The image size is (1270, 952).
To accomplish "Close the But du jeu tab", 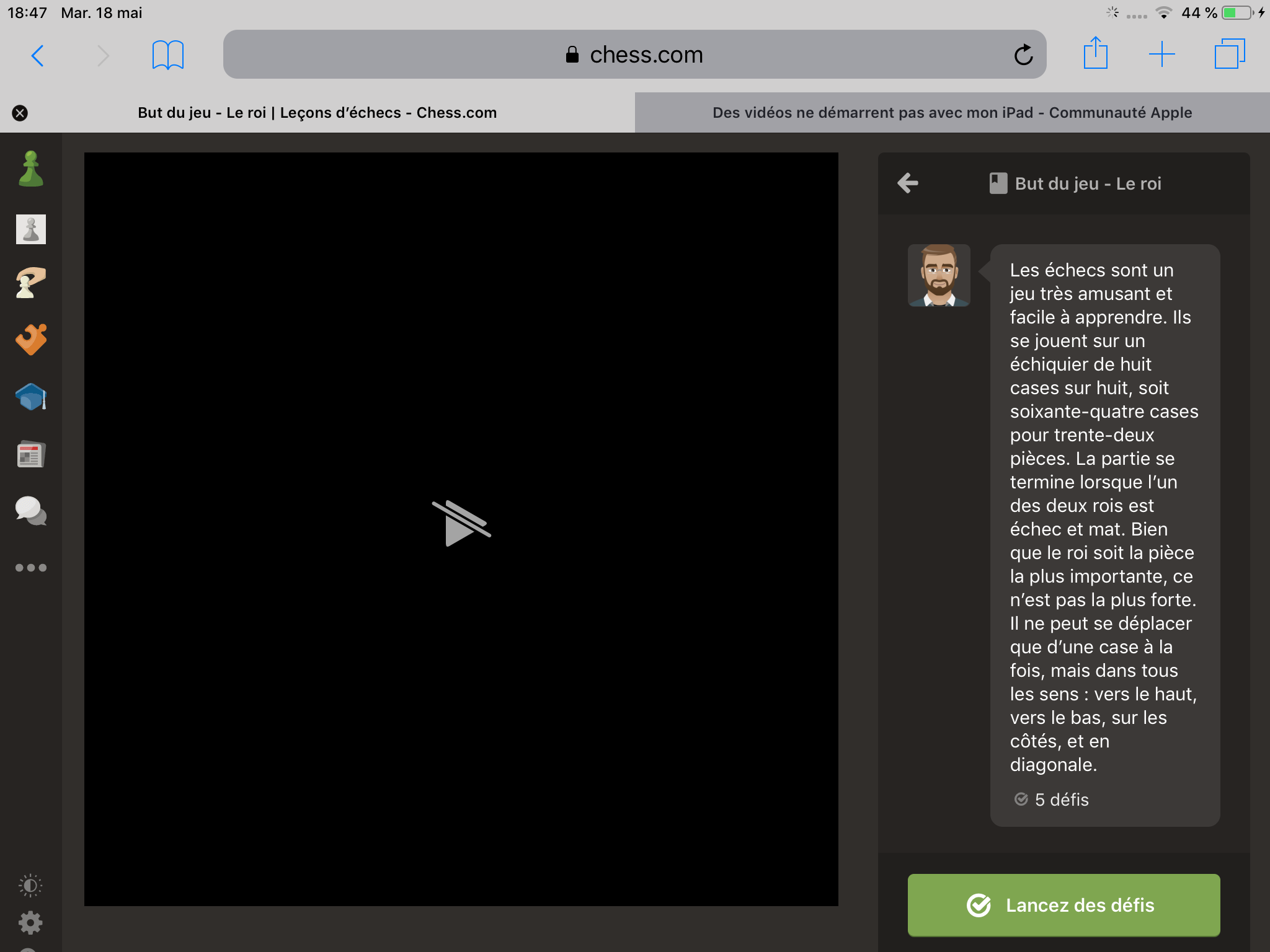I will (x=20, y=113).
